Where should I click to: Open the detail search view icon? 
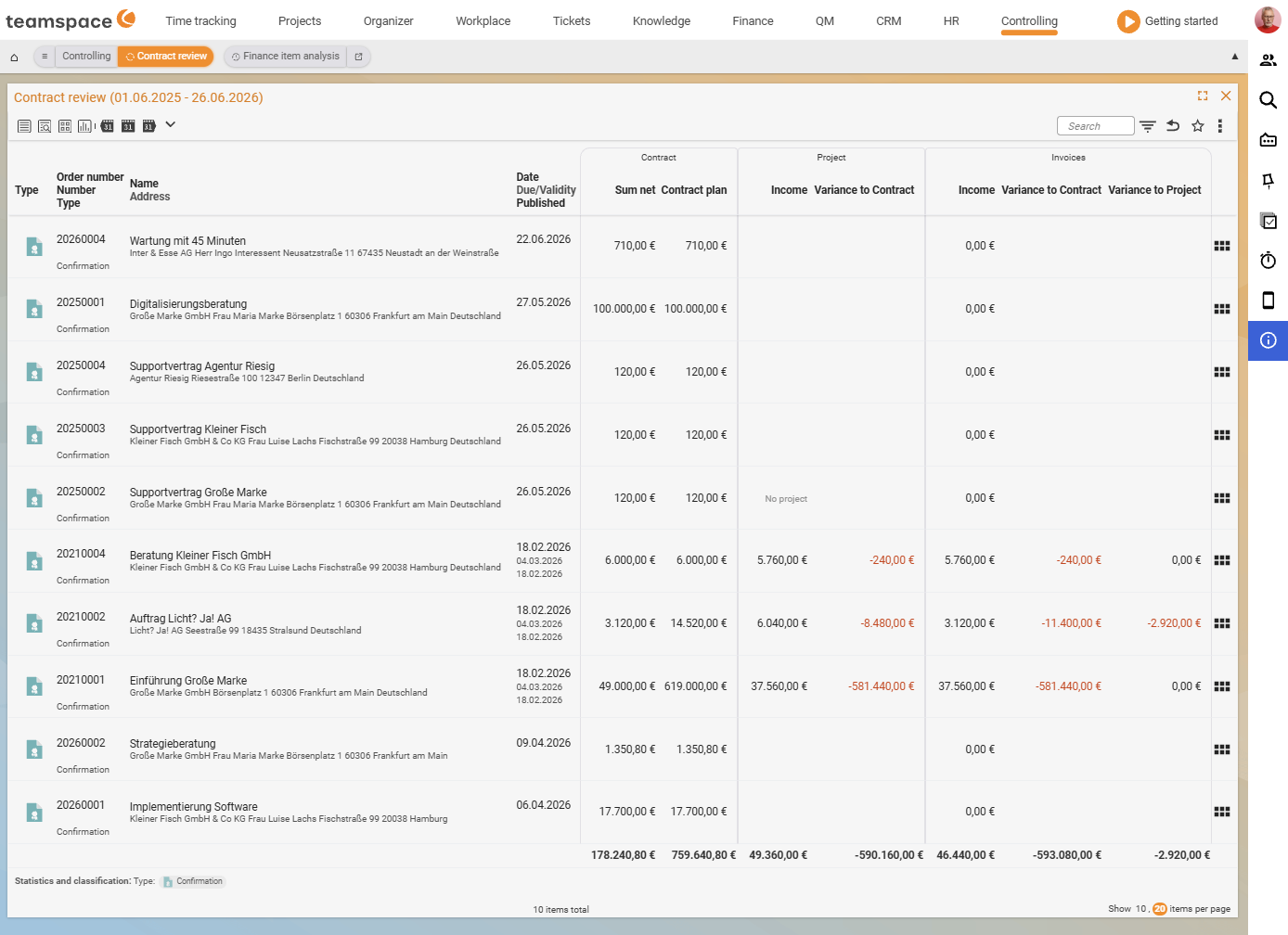coord(45,126)
